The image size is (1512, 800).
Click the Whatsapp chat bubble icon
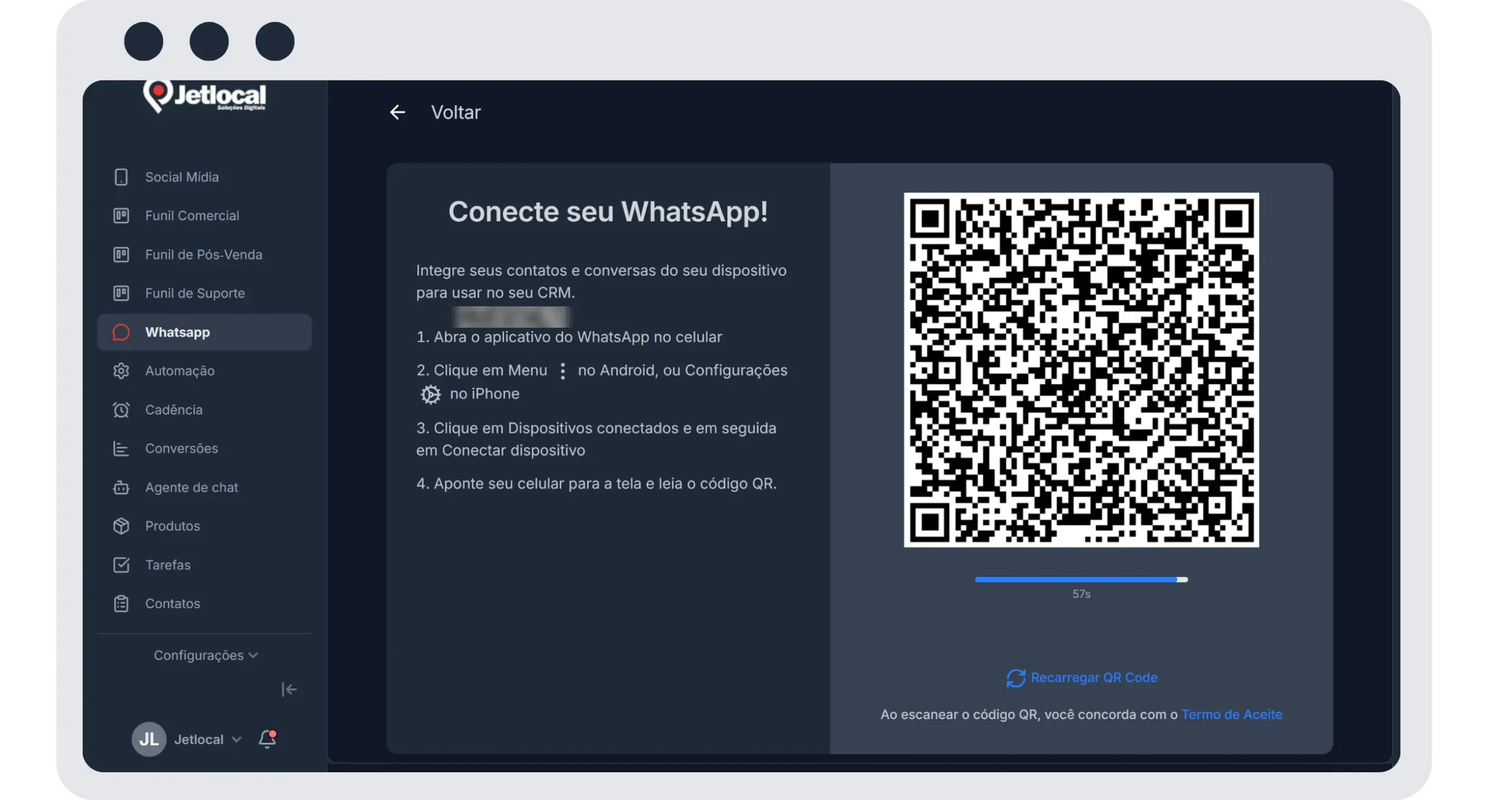pyautogui.click(x=121, y=332)
